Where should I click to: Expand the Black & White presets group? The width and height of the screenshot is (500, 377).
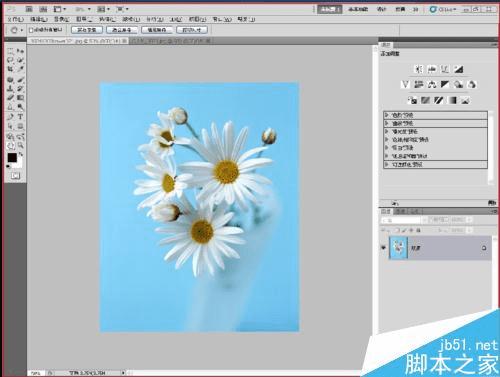(386, 148)
